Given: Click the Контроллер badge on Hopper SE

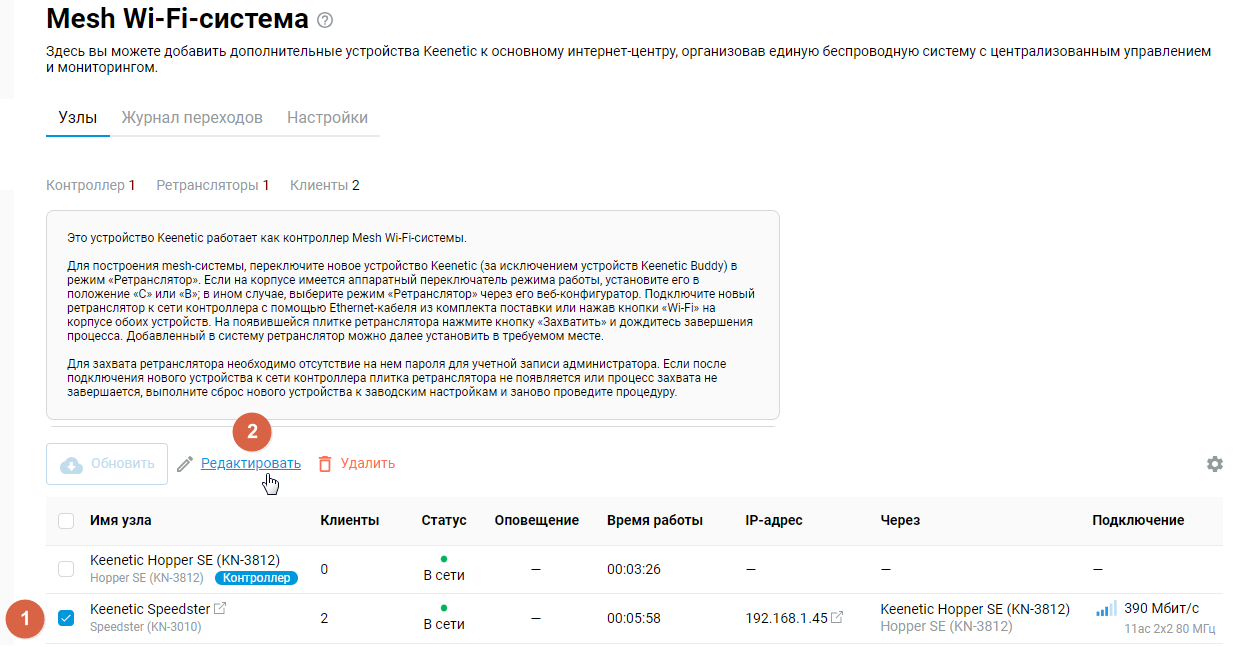Looking at the screenshot, I should point(256,578).
